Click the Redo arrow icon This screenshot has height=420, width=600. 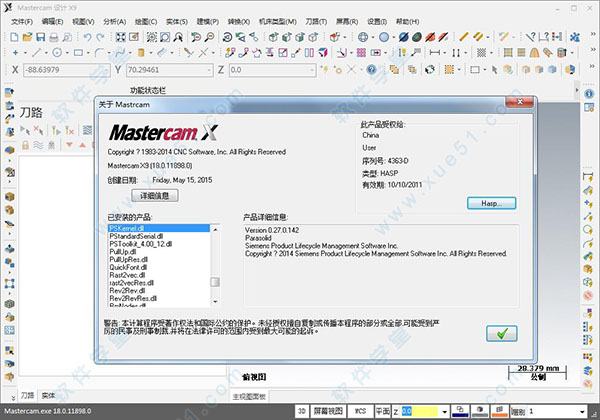[100, 37]
